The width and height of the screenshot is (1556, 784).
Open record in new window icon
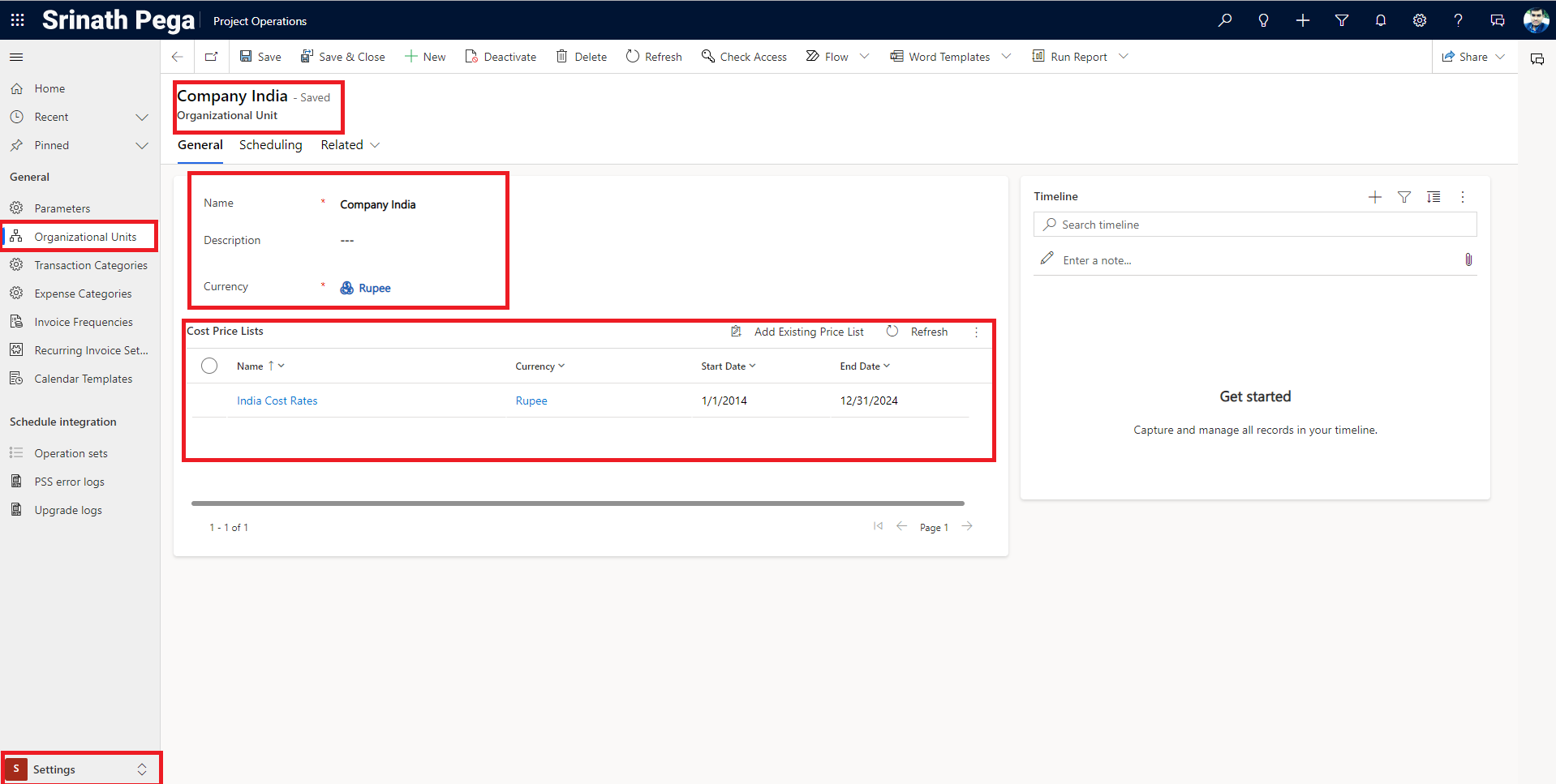(x=212, y=57)
